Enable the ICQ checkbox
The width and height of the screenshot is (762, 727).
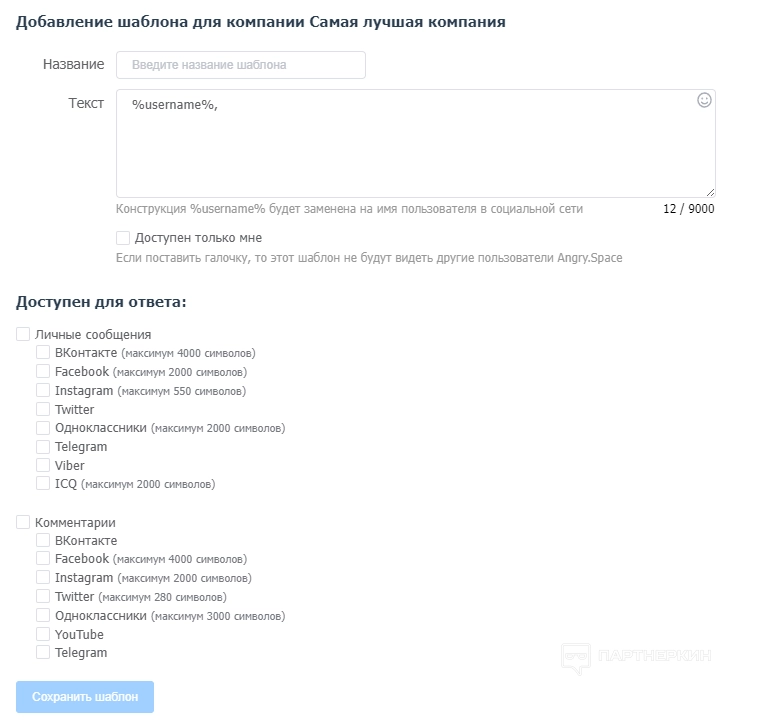43,484
